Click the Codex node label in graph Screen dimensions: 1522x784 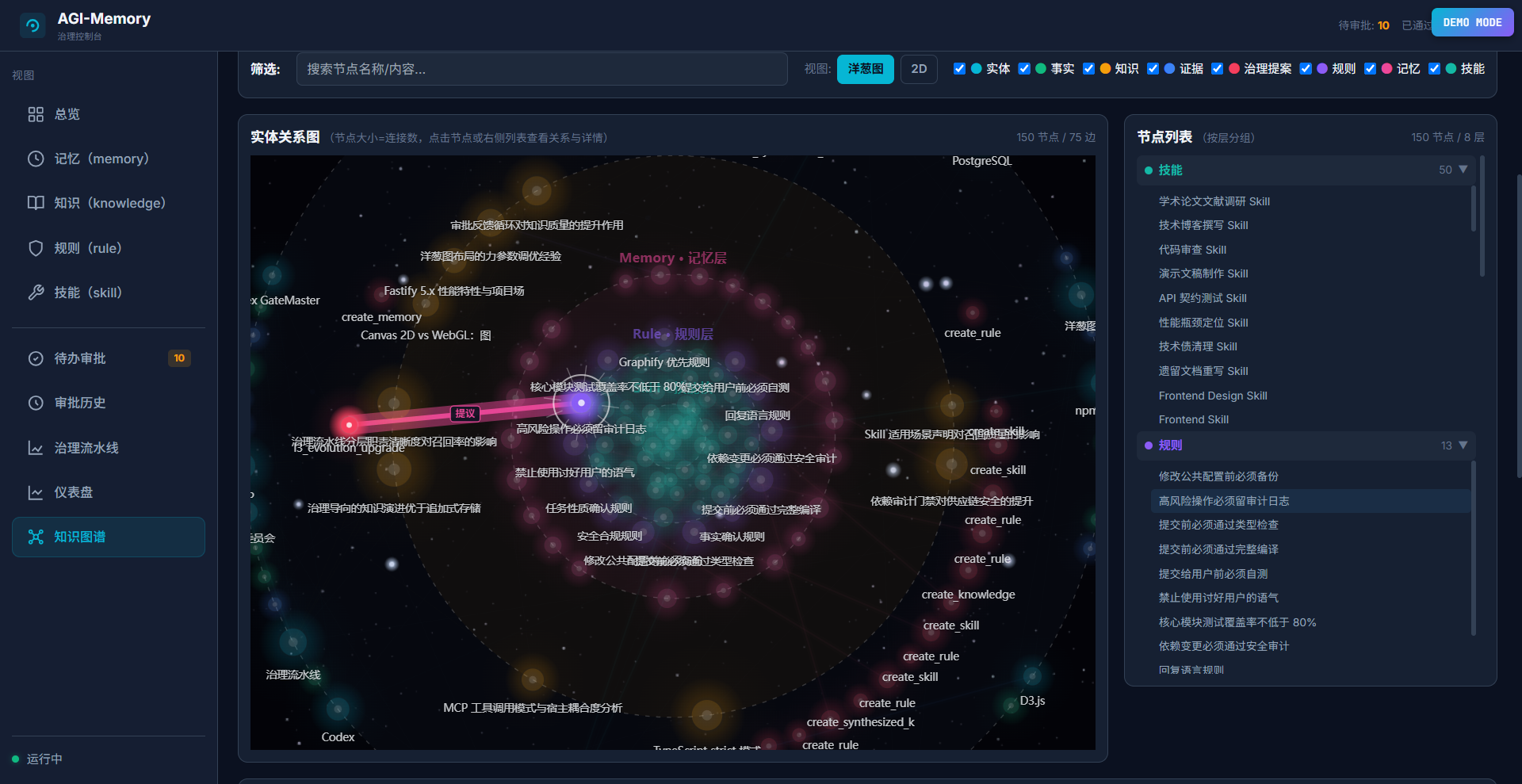pos(338,737)
